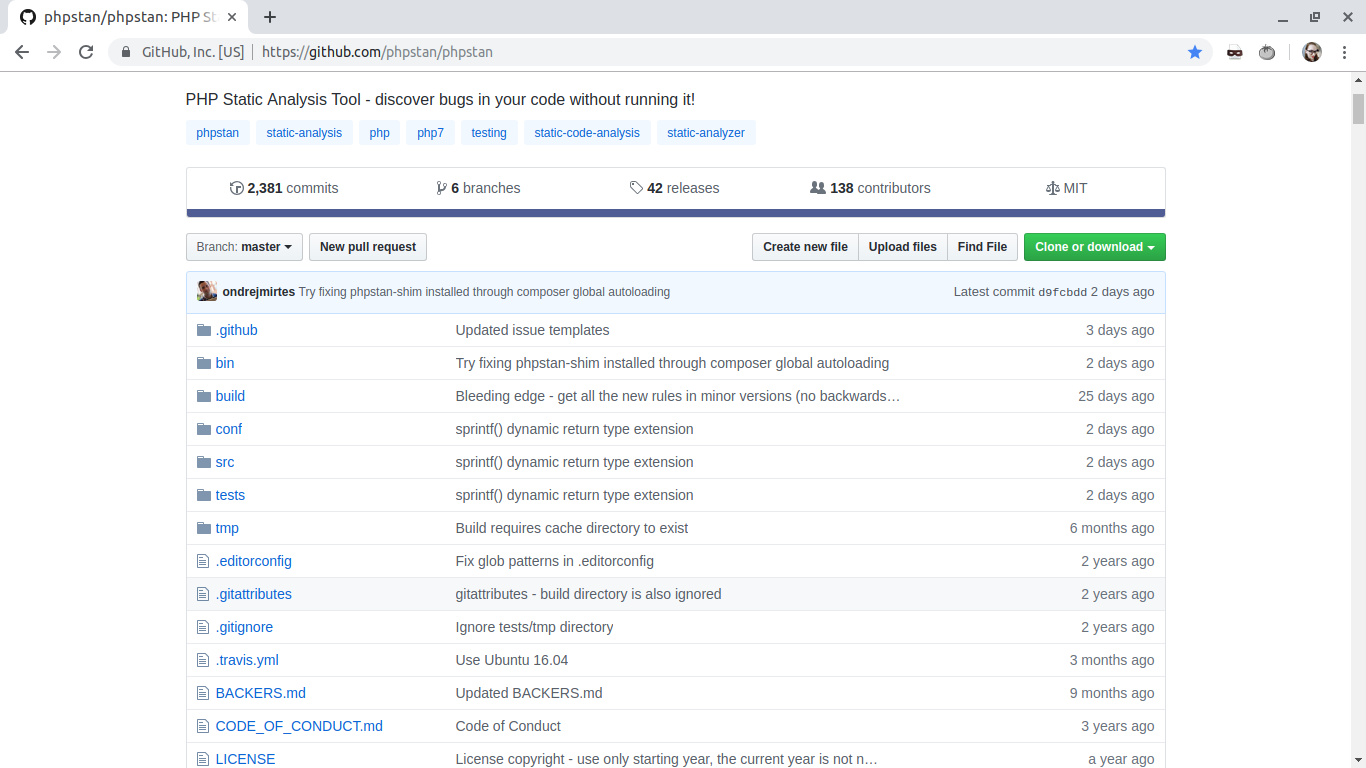Select the static-analysis topic tag

pos(304,133)
